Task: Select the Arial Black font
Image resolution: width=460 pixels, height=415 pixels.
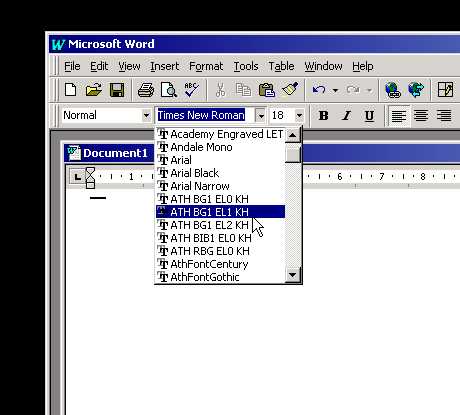Action: 221,173
